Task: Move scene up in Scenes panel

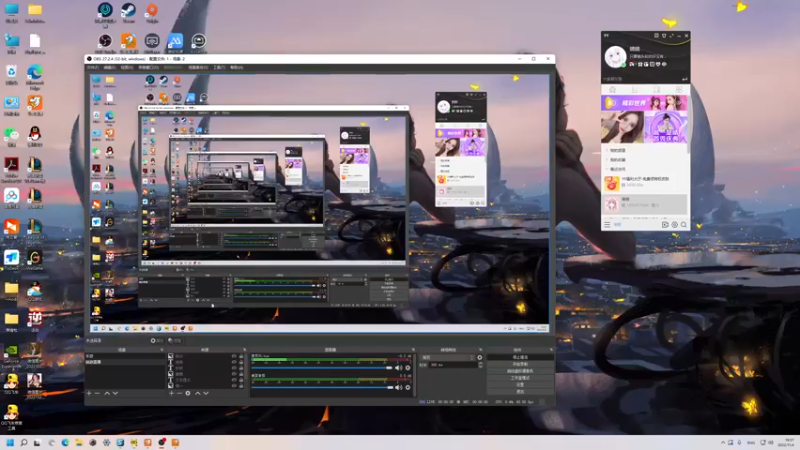Action: [107, 393]
